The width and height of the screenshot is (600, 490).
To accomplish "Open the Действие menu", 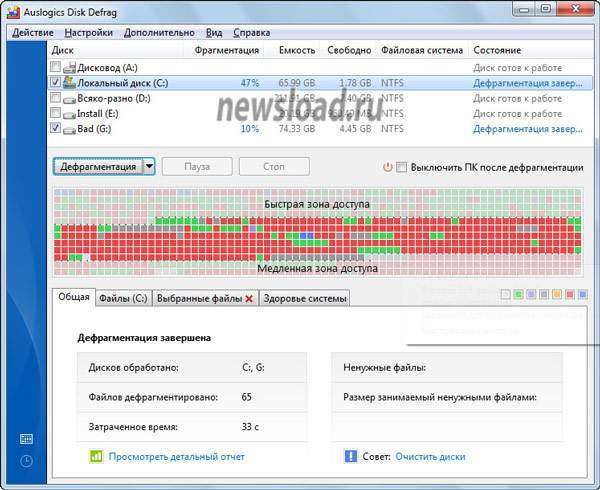I will (x=33, y=33).
